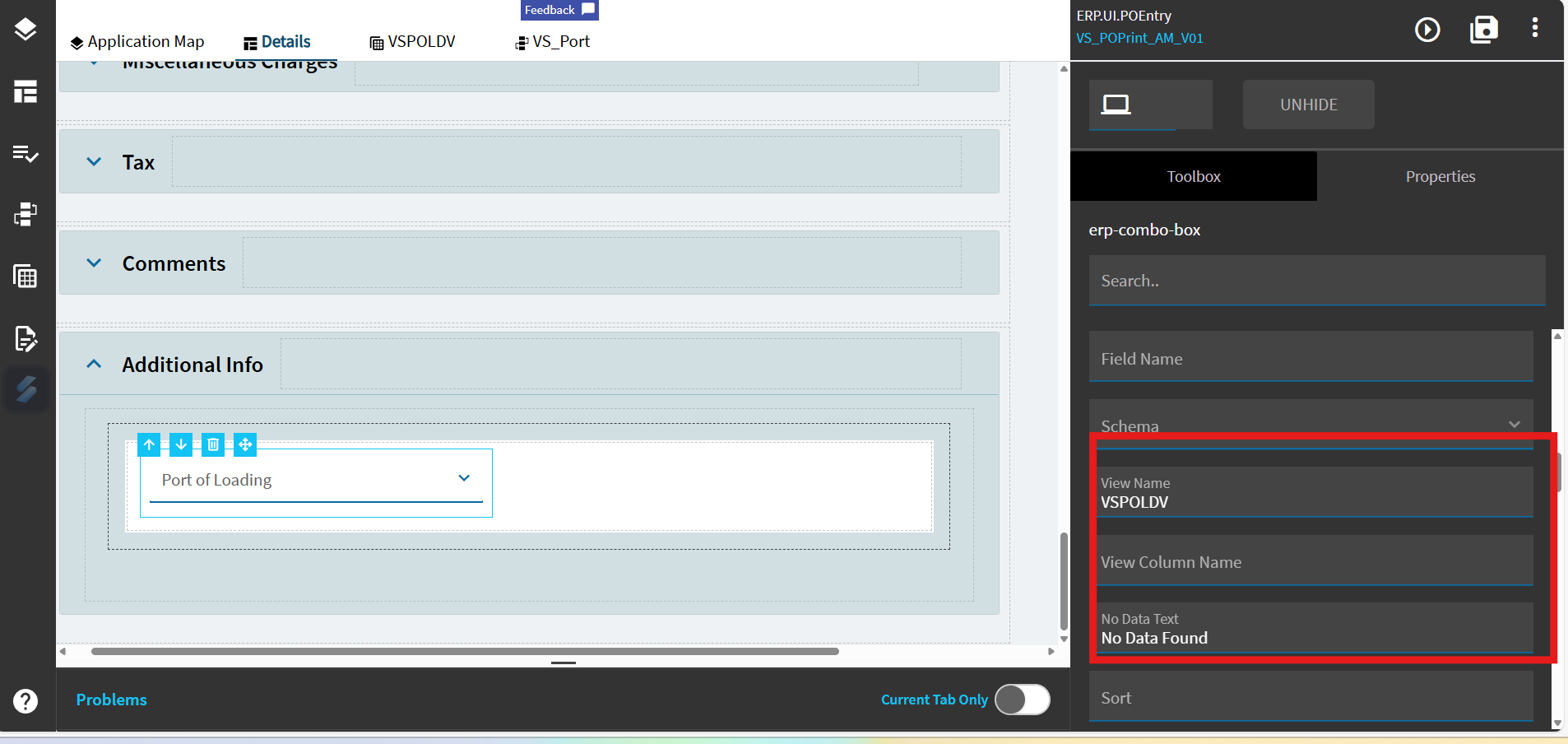Click the play preview icon
1568x744 pixels.
click(x=1427, y=30)
